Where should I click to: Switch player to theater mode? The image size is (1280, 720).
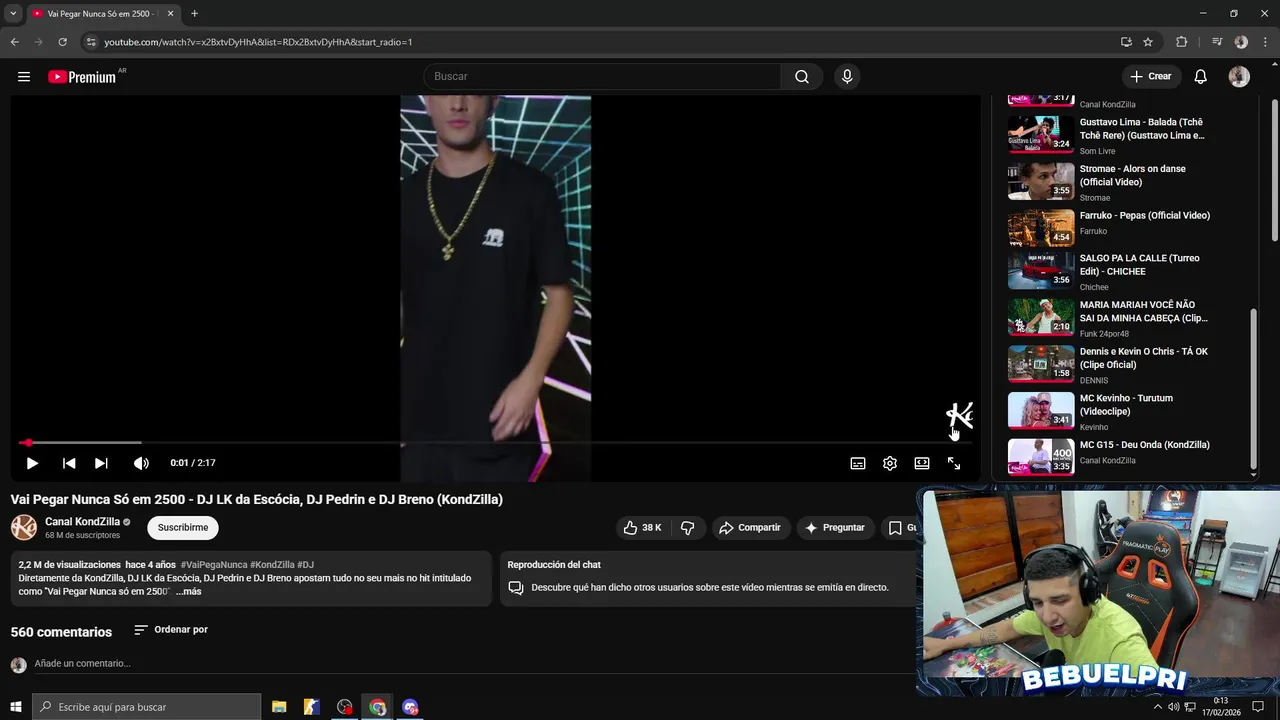(x=922, y=463)
